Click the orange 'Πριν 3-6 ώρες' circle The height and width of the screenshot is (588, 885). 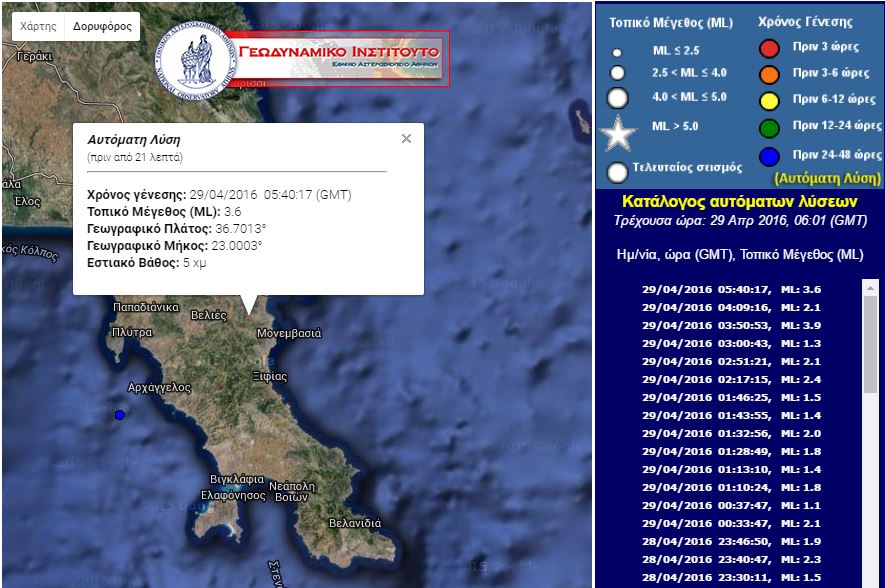pyautogui.click(x=770, y=74)
